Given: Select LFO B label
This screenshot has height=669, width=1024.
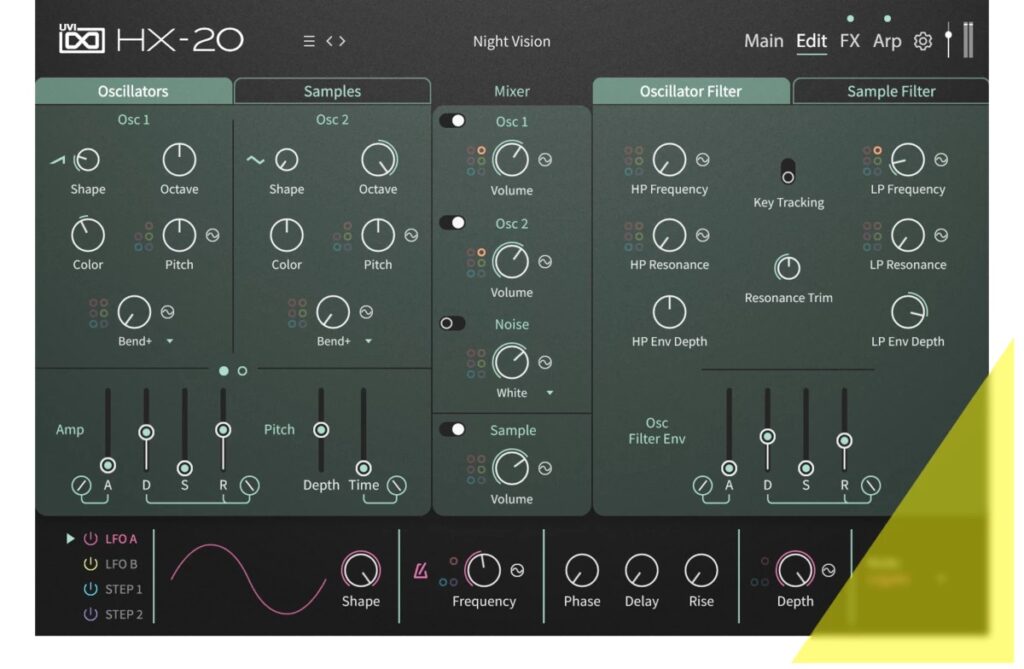Looking at the screenshot, I should click(121, 564).
